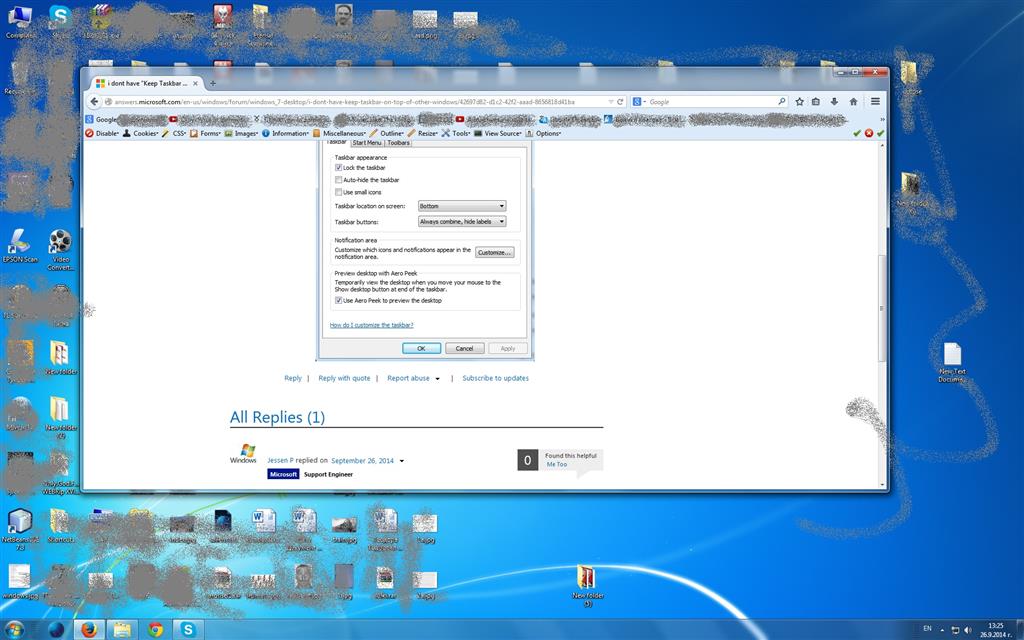
Task: Open the Windows Start button
Action: (14, 630)
